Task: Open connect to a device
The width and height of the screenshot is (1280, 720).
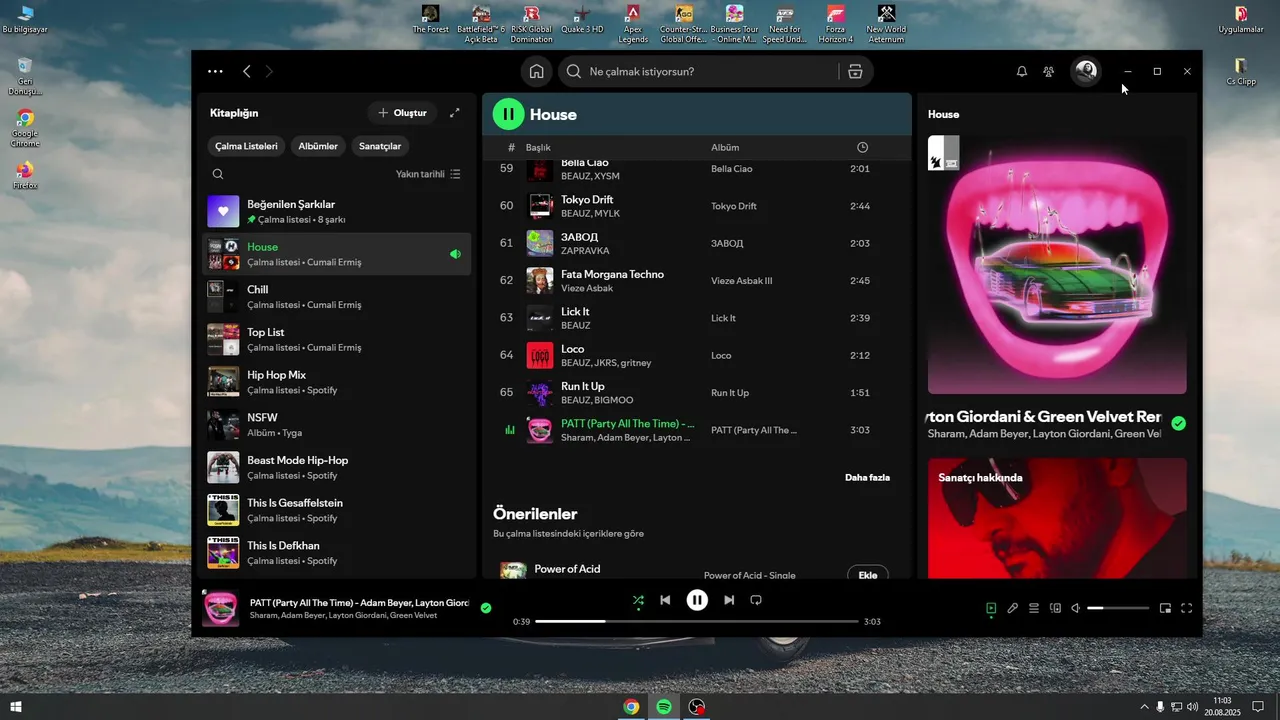Action: coord(1055,608)
